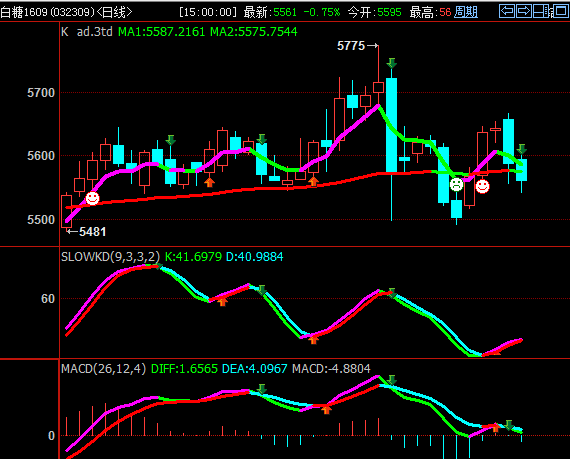This screenshot has height=459, width=570.
Task: Open the 周期 period link
Action: [x=466, y=12]
